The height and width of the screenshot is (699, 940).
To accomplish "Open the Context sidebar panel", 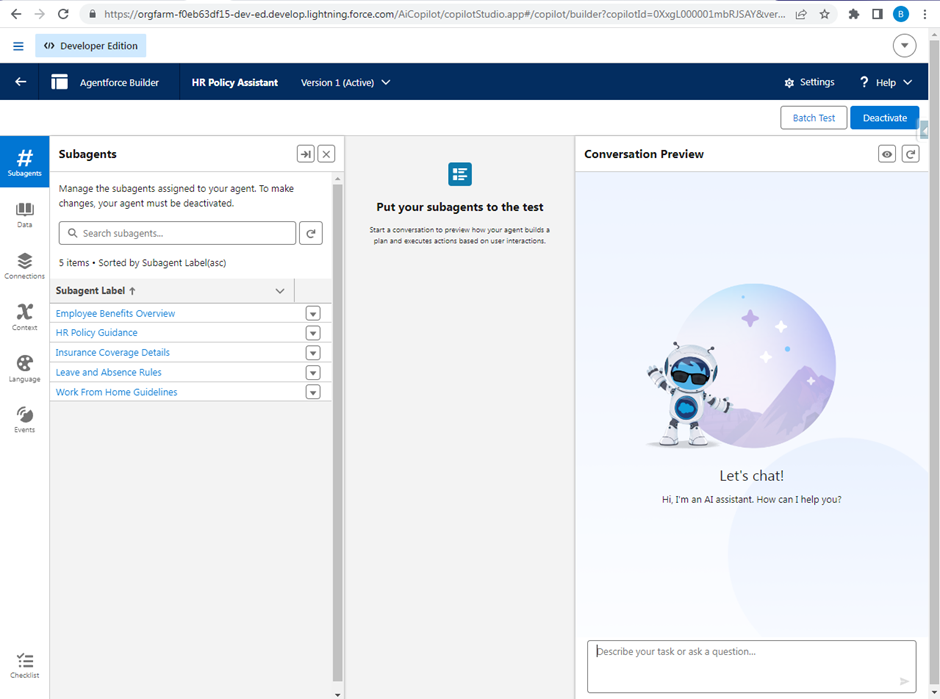I will (25, 317).
